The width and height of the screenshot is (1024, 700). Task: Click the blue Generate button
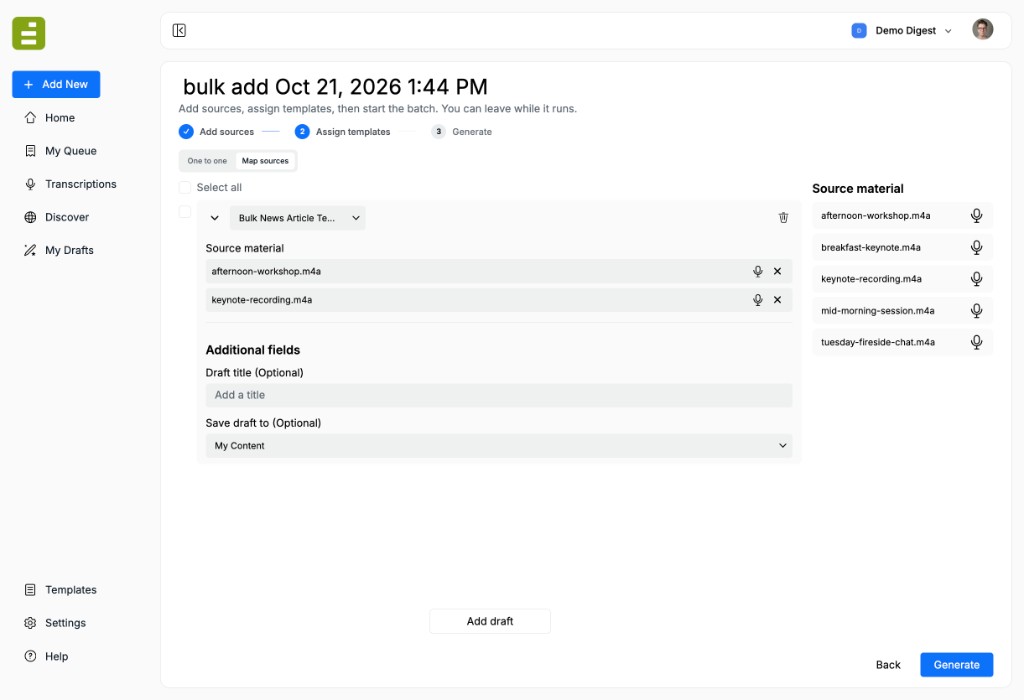pos(956,665)
